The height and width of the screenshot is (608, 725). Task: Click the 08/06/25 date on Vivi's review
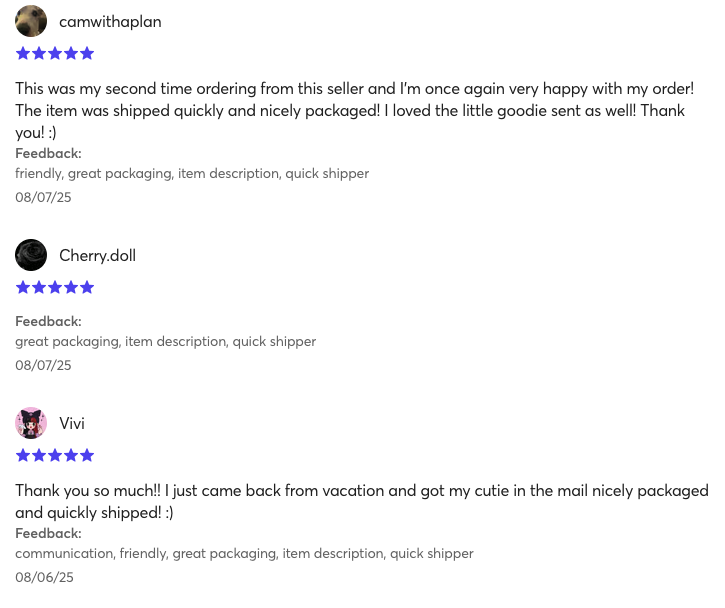coord(44,577)
